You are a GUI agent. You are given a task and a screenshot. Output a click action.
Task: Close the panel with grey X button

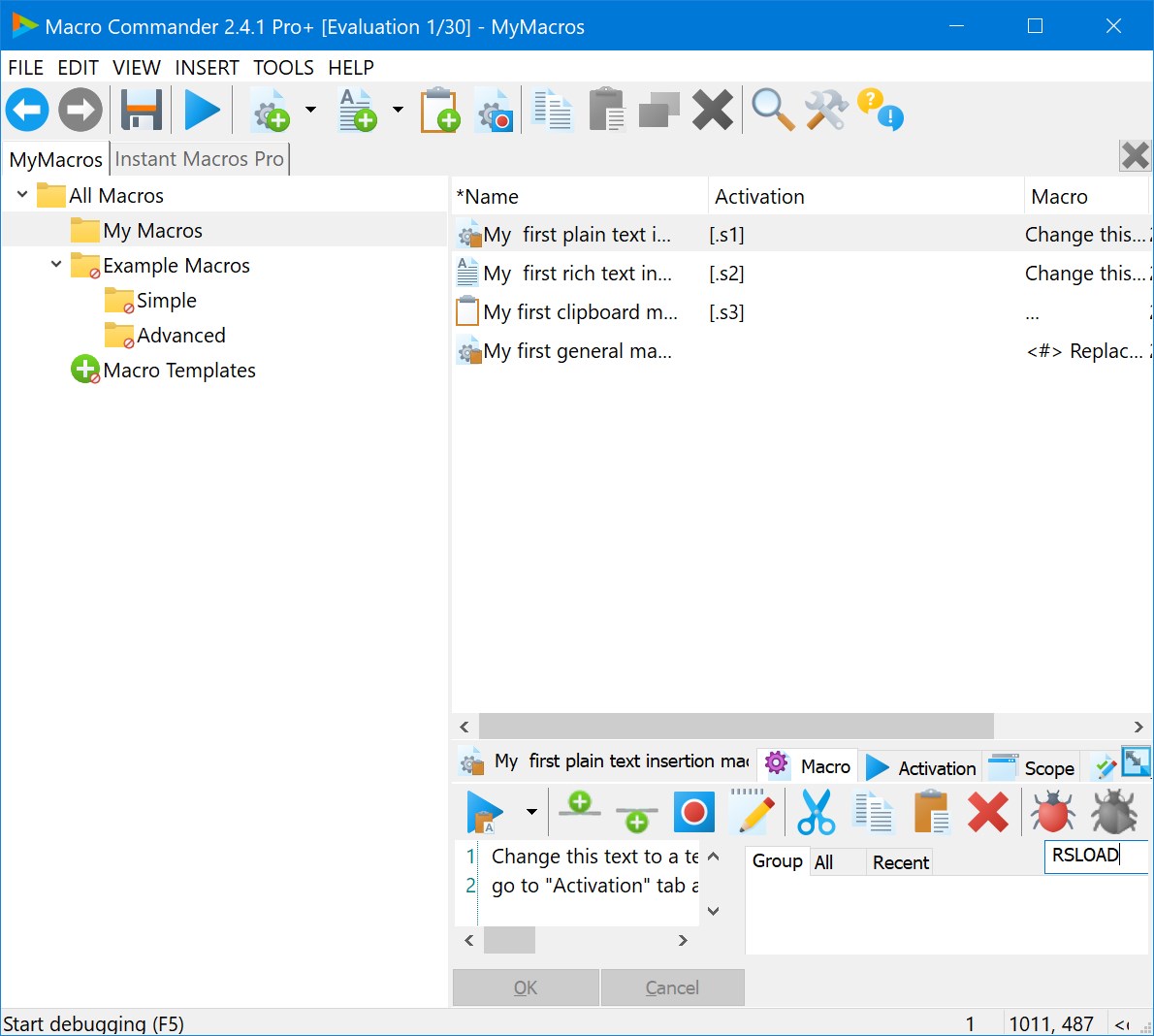[x=1136, y=156]
